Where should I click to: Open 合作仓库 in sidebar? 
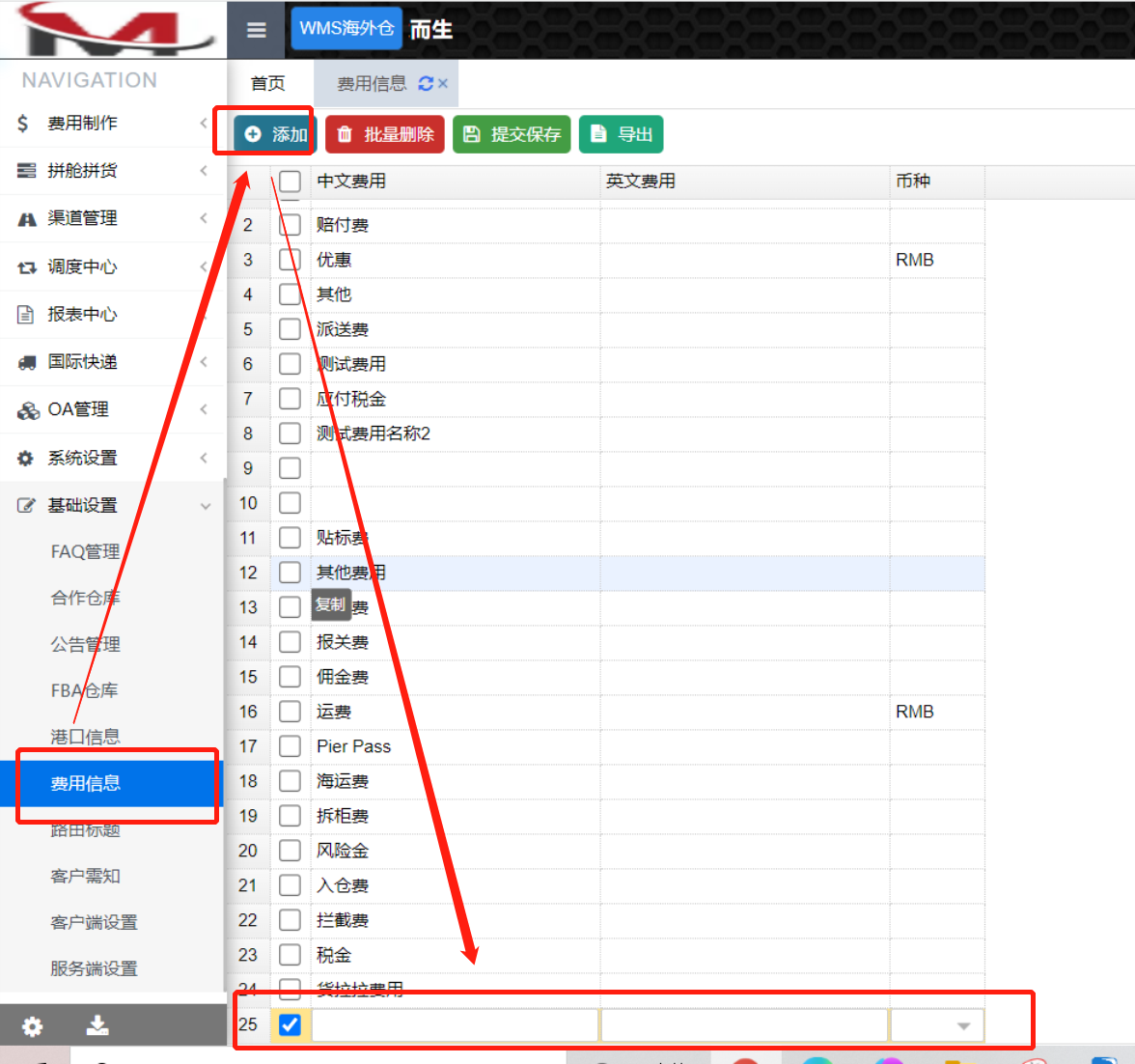coord(85,599)
